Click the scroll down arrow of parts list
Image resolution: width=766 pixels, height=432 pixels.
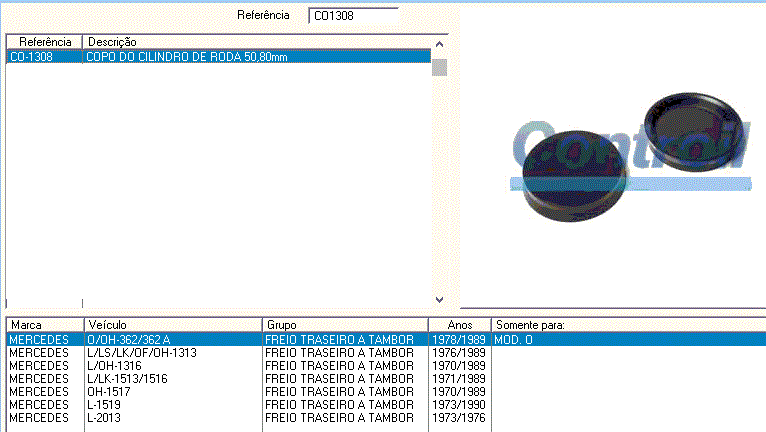click(x=439, y=299)
